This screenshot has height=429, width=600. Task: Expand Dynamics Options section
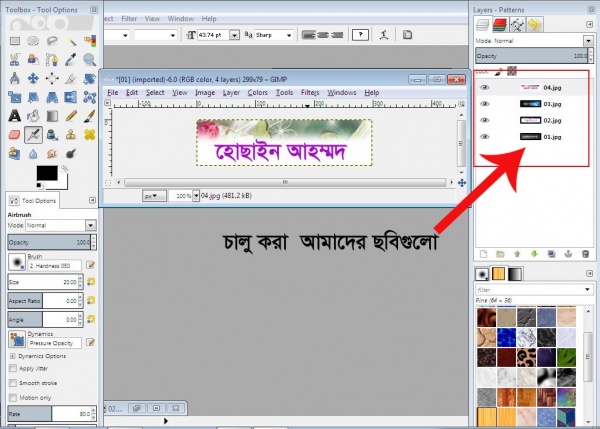coord(13,356)
